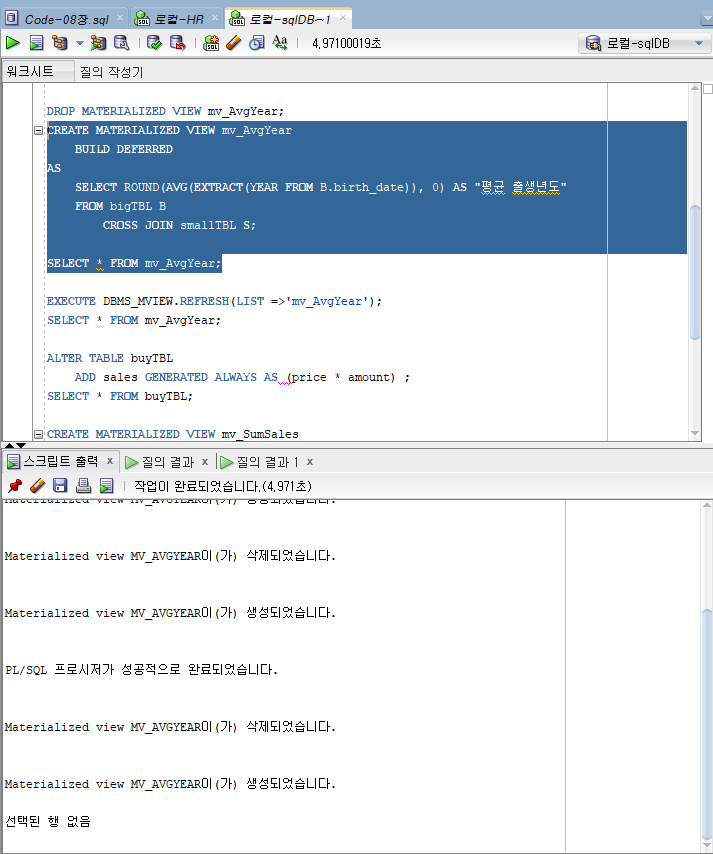The width and height of the screenshot is (713, 854).
Task: Click the change-case Aa icon
Action: click(x=280, y=42)
